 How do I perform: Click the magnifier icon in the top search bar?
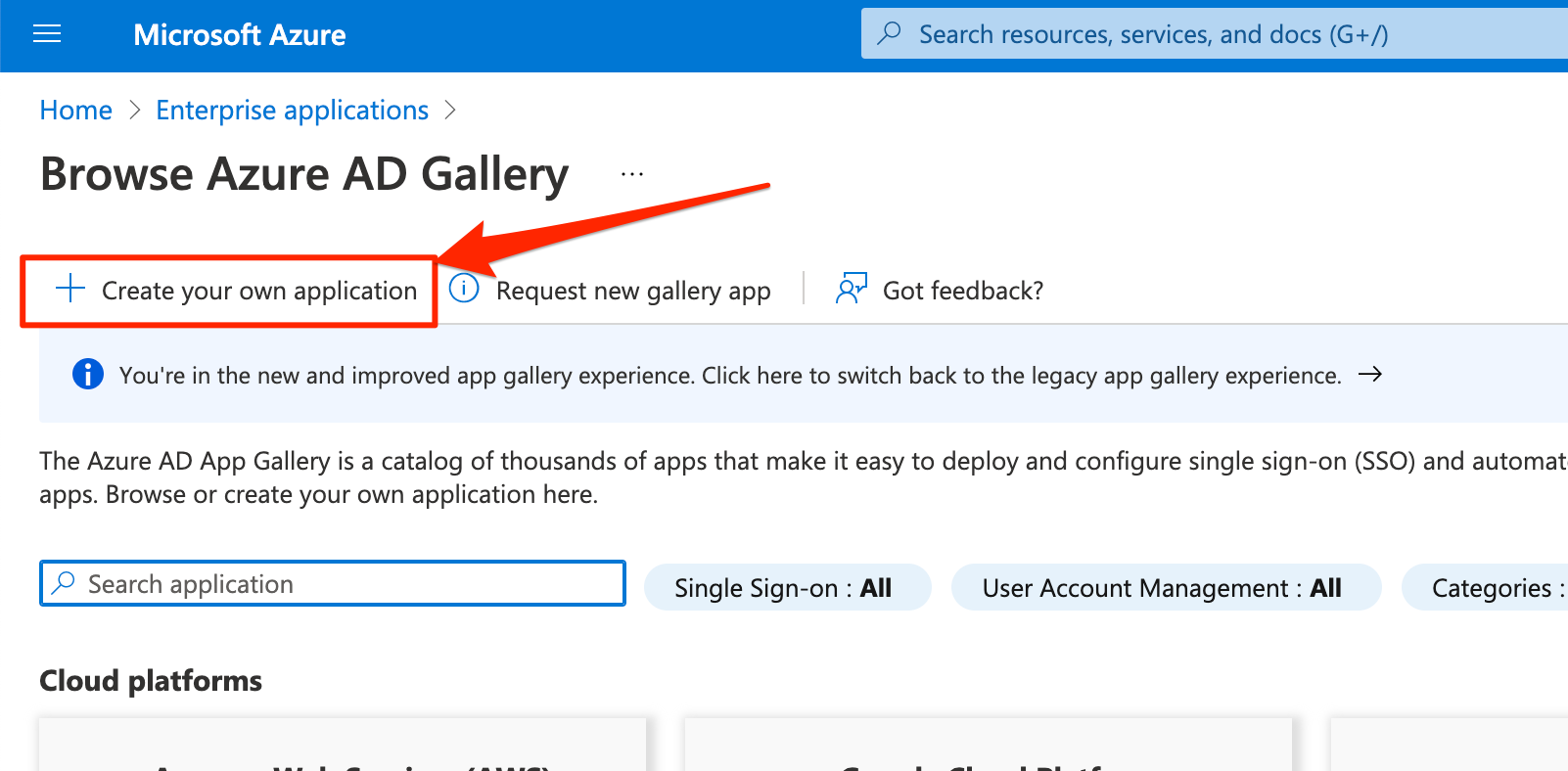[x=889, y=34]
